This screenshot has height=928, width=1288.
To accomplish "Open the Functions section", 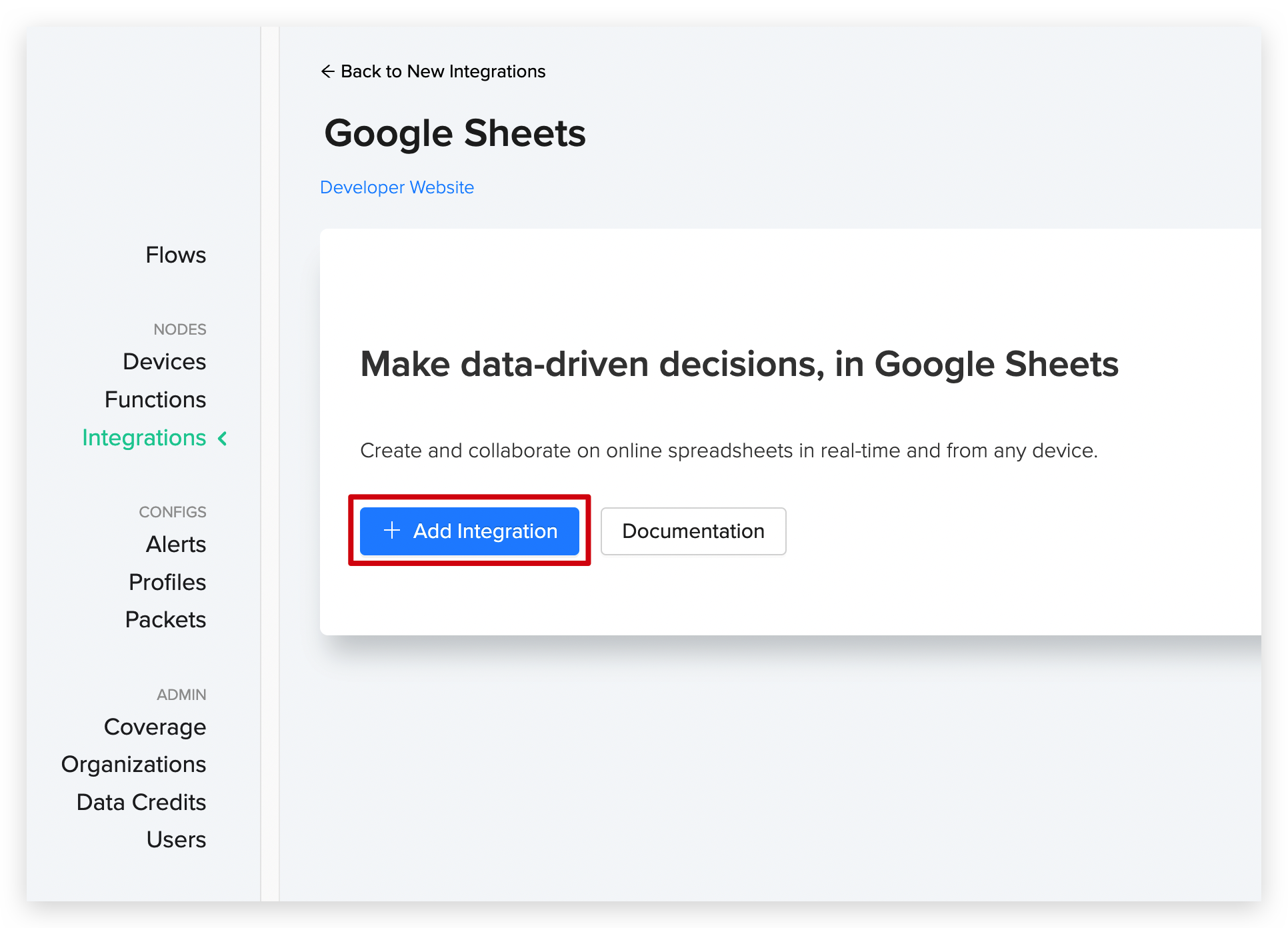I will [x=155, y=399].
